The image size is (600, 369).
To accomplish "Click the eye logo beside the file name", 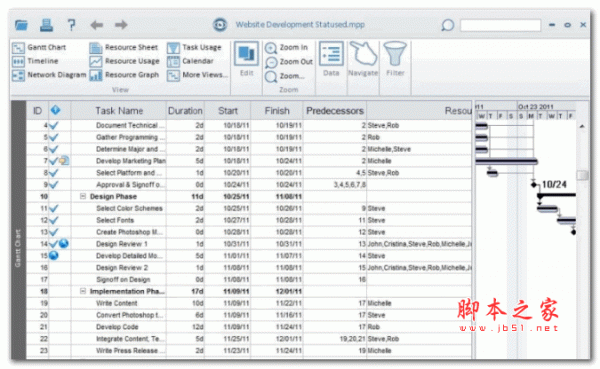I will [x=220, y=25].
